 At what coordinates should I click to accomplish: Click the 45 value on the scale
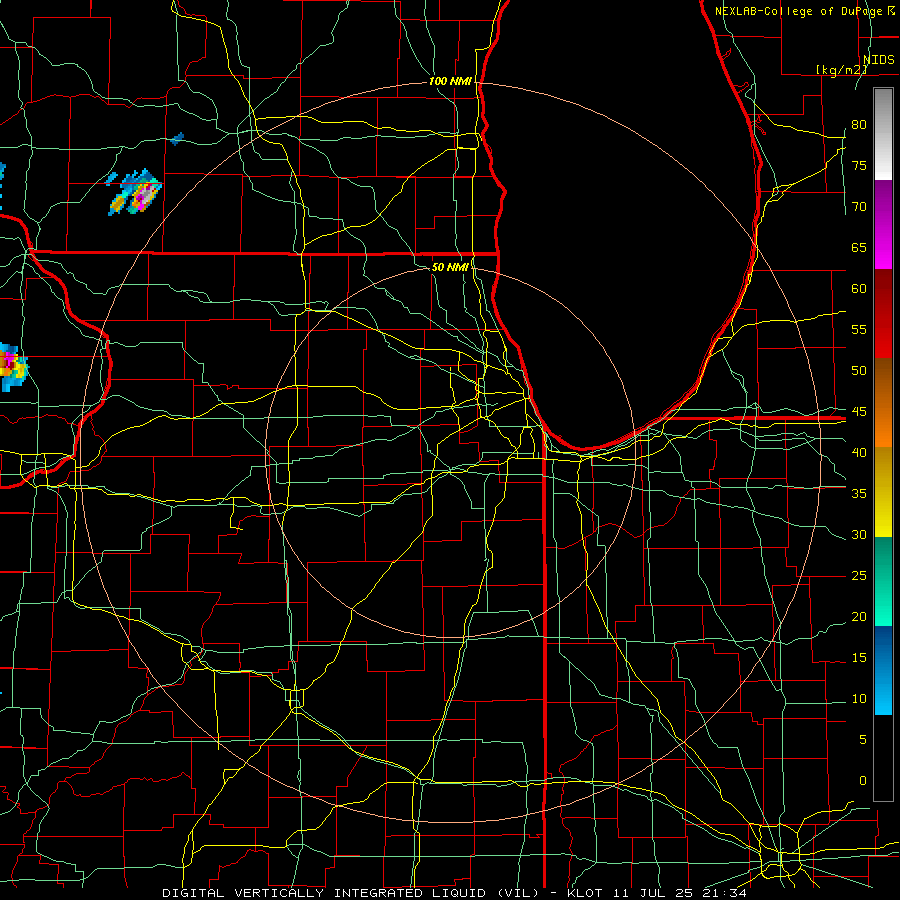pos(859,412)
